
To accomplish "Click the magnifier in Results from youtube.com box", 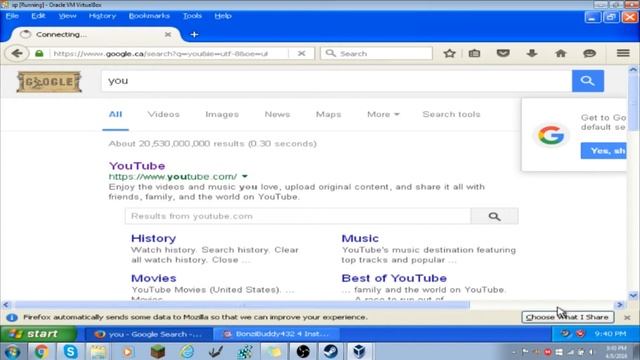I will click(494, 216).
